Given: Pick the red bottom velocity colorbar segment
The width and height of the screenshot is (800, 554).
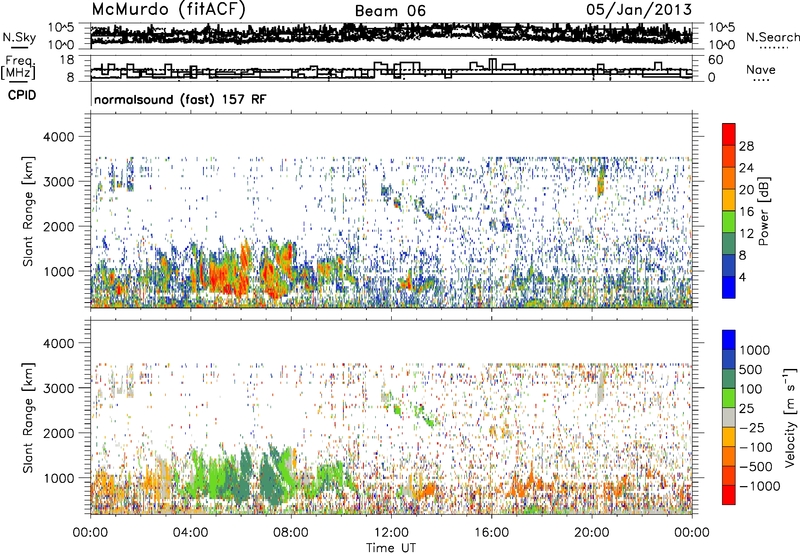Looking at the screenshot, I should tap(729, 495).
